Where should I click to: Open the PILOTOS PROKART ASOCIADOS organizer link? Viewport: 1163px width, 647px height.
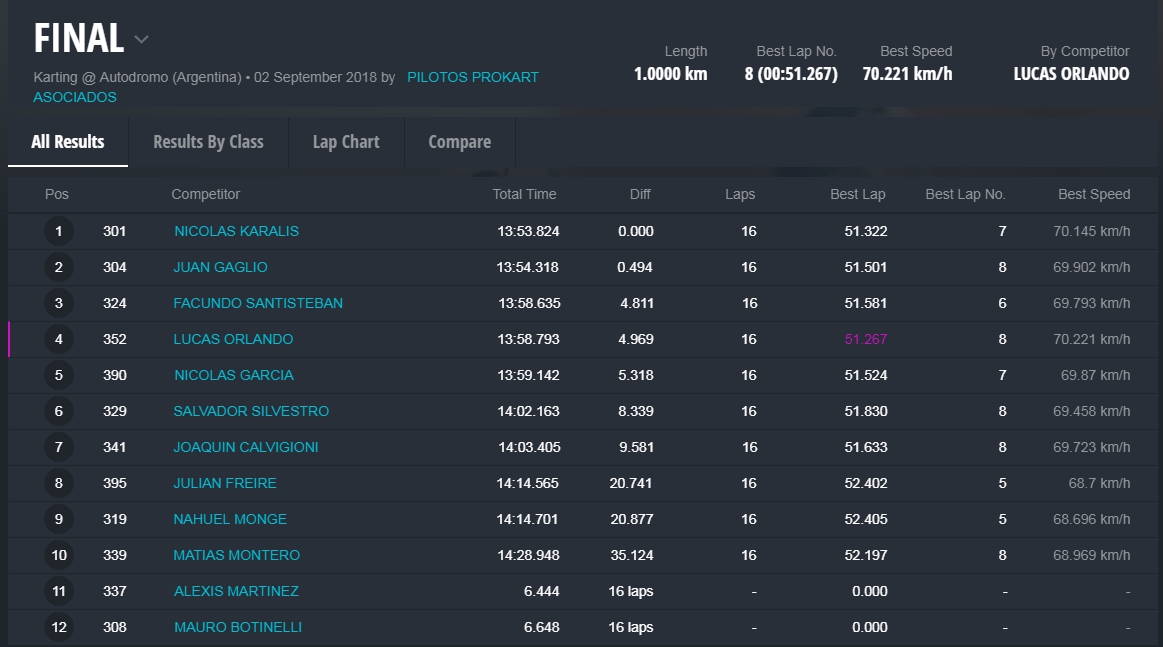(472, 77)
